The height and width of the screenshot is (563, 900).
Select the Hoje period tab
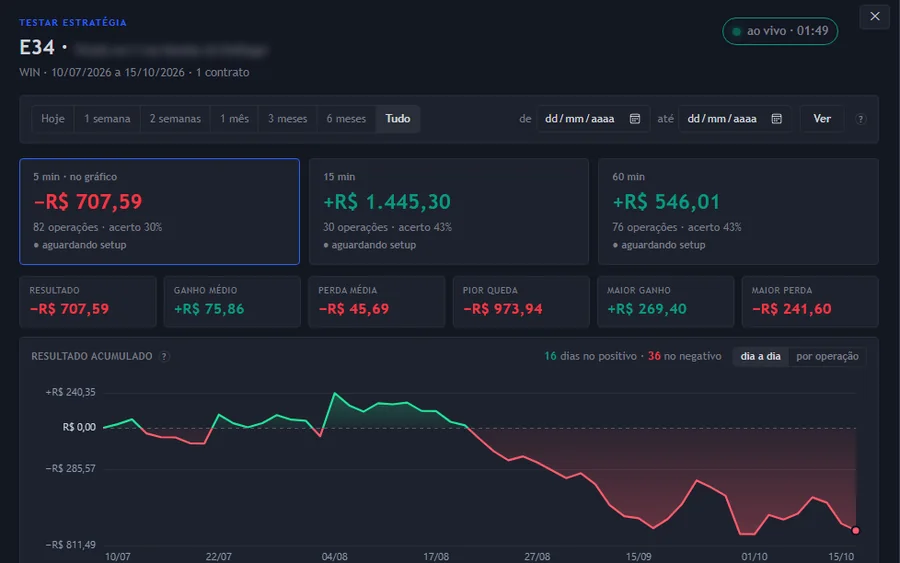(x=53, y=119)
